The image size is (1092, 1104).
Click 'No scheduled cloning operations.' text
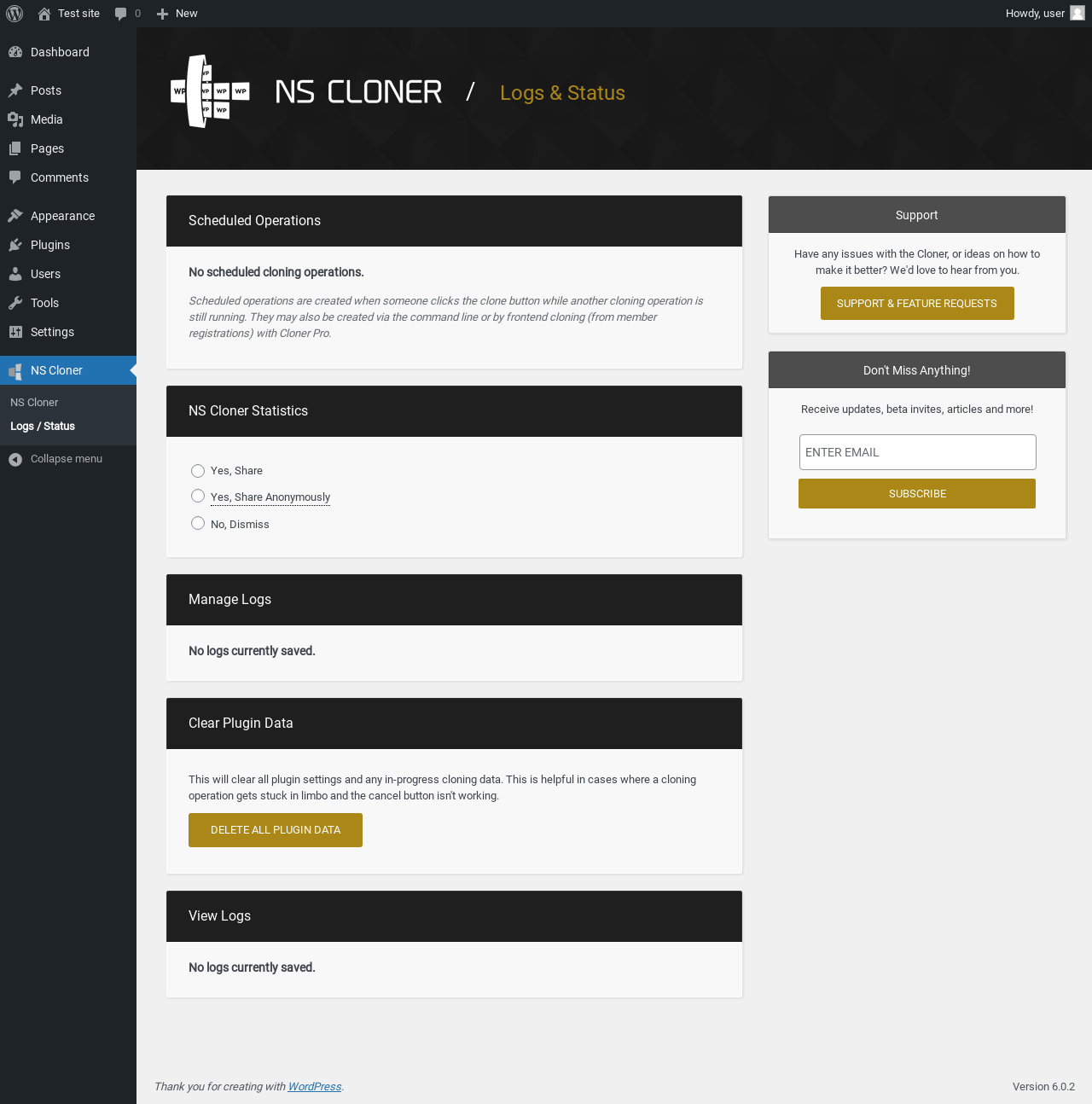pyautogui.click(x=276, y=272)
